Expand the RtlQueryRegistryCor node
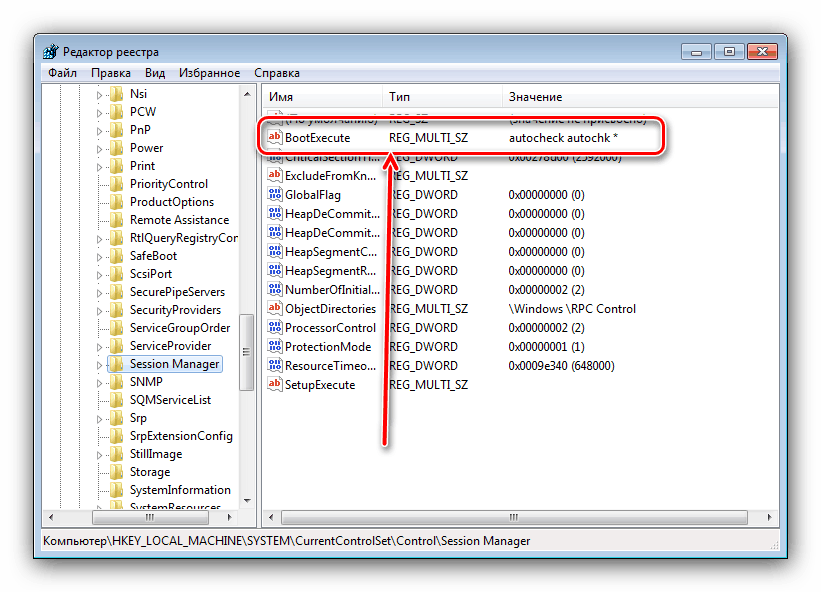This screenshot has width=821, height=592. [99, 239]
